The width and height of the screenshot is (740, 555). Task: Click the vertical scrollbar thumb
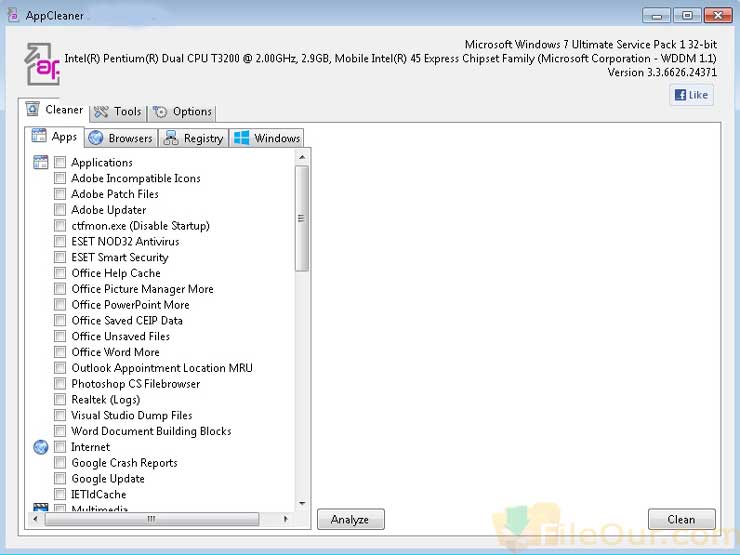(302, 219)
